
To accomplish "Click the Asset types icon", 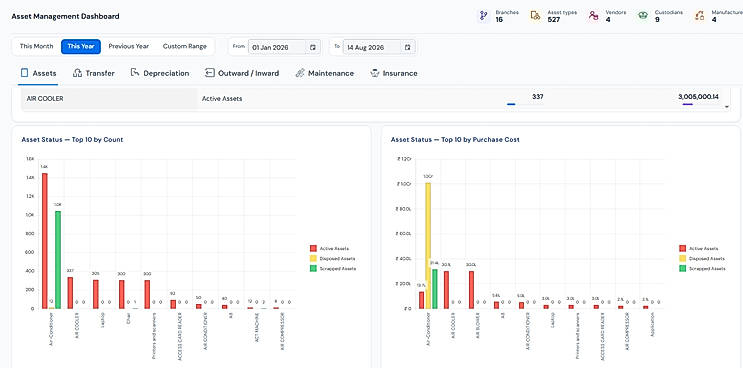I will point(535,16).
